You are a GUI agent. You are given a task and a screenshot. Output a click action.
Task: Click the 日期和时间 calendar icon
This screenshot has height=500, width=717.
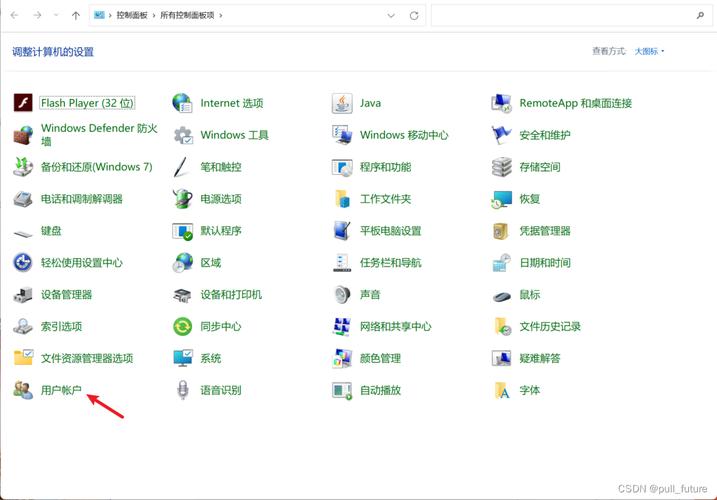[502, 263]
